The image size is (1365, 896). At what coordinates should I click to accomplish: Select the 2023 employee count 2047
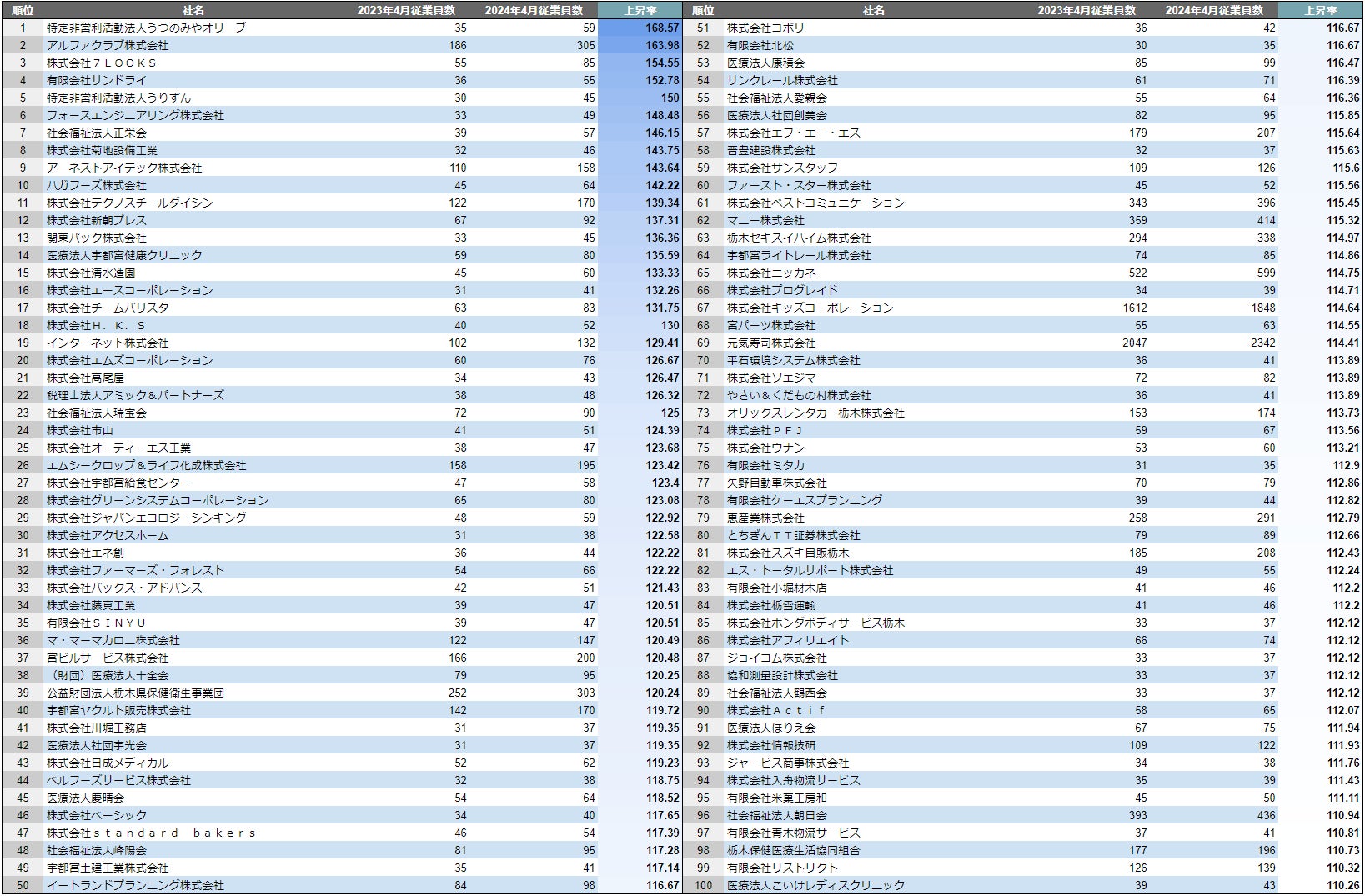1134,343
